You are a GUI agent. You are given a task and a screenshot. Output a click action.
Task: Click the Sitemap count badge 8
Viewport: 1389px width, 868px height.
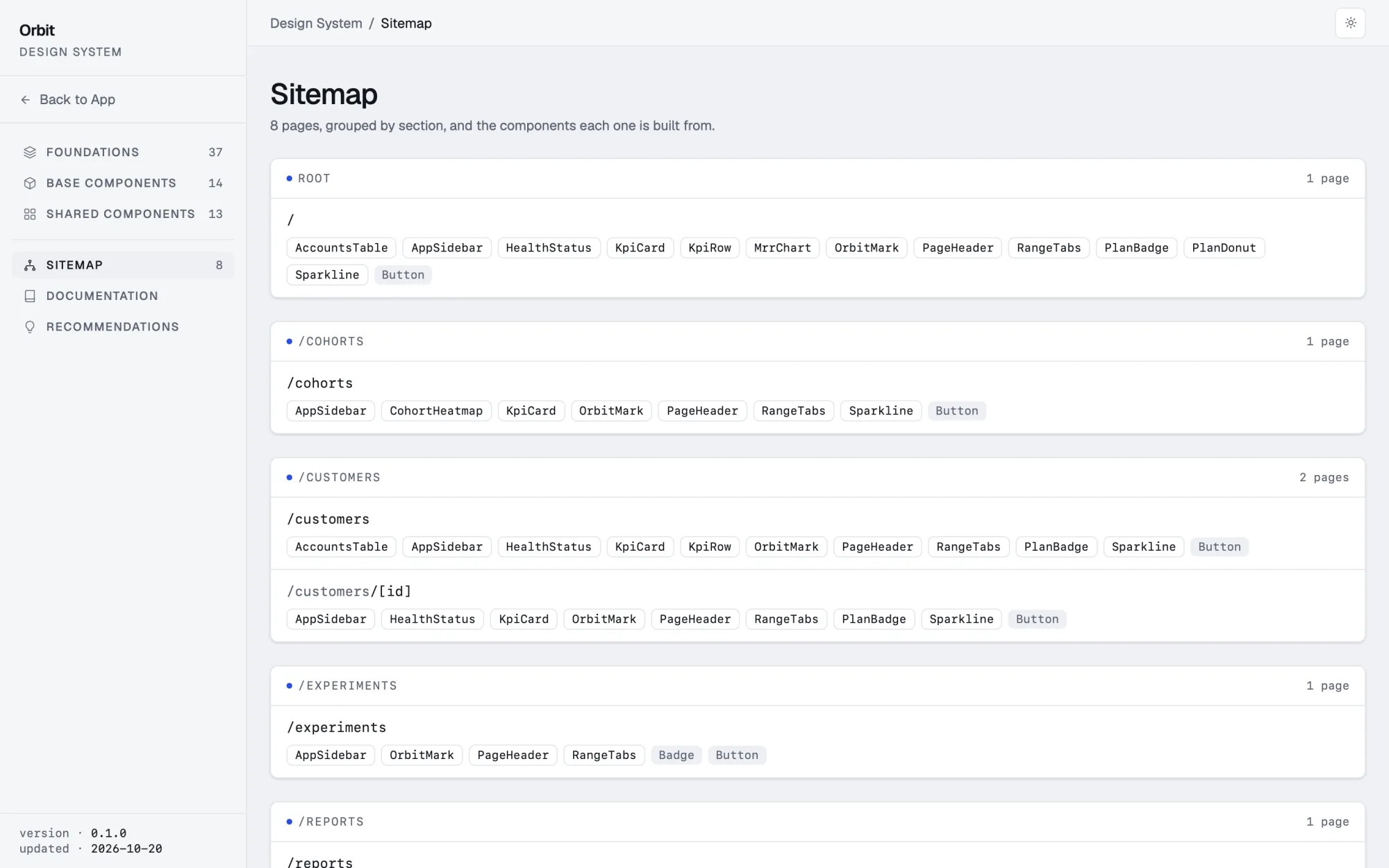[219, 265]
